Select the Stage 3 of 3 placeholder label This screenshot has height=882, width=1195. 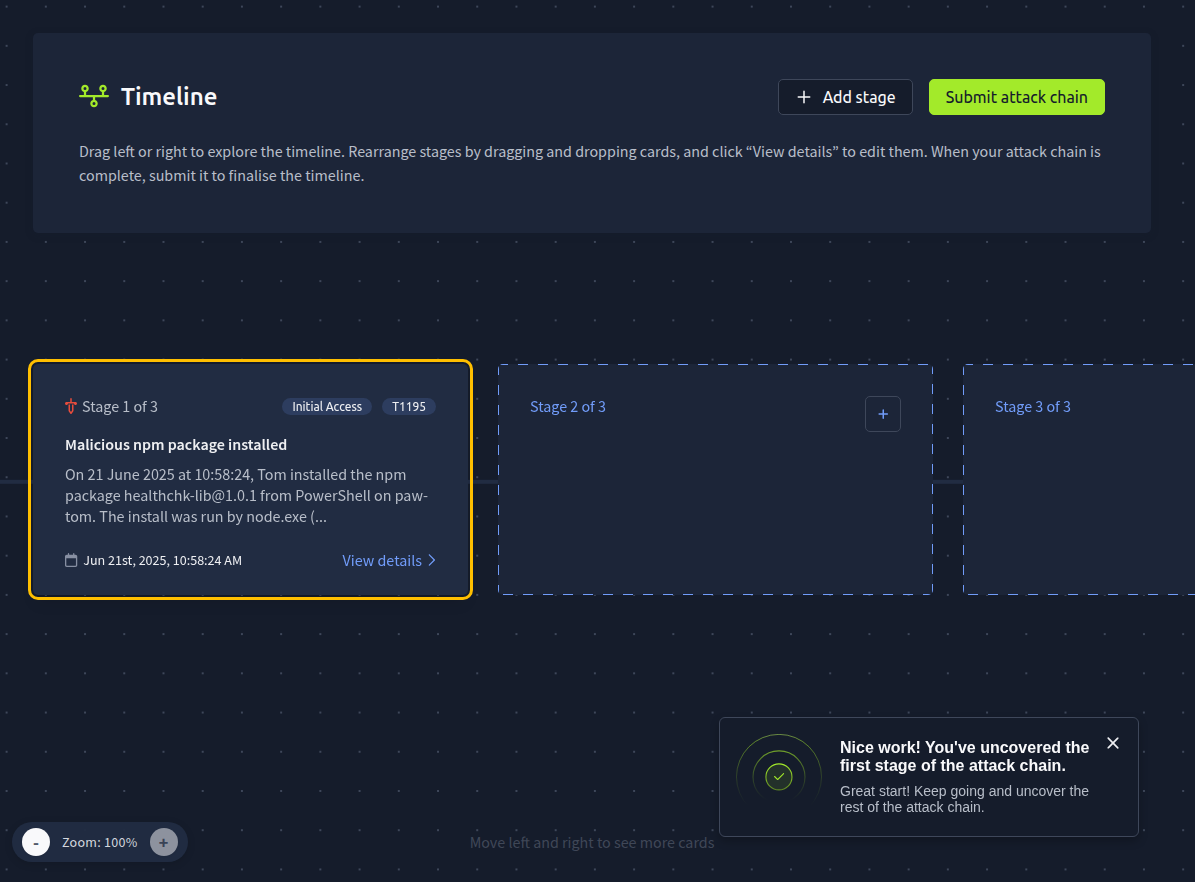[1033, 406]
